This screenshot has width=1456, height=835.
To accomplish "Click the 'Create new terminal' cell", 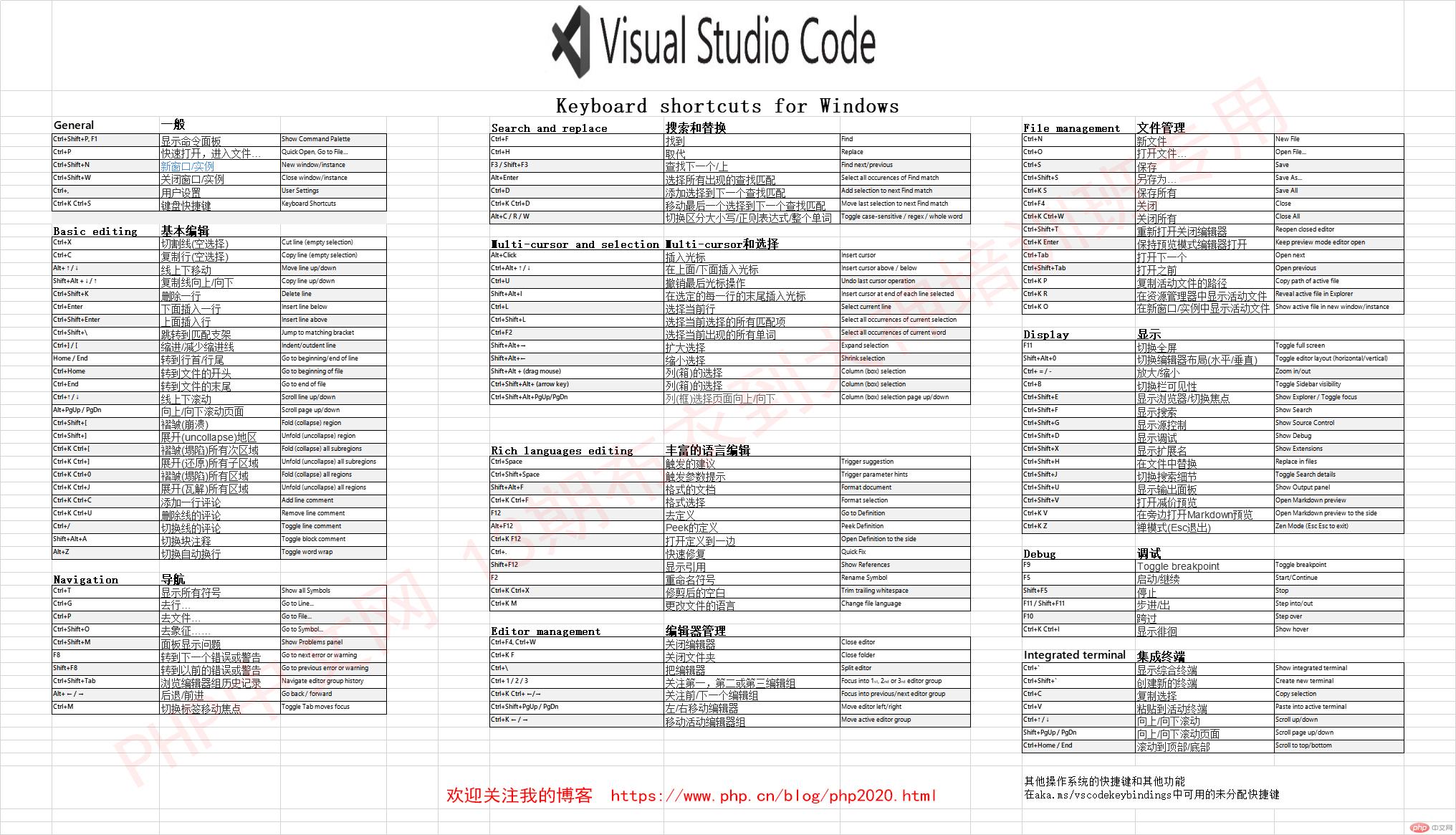I will [1338, 682].
